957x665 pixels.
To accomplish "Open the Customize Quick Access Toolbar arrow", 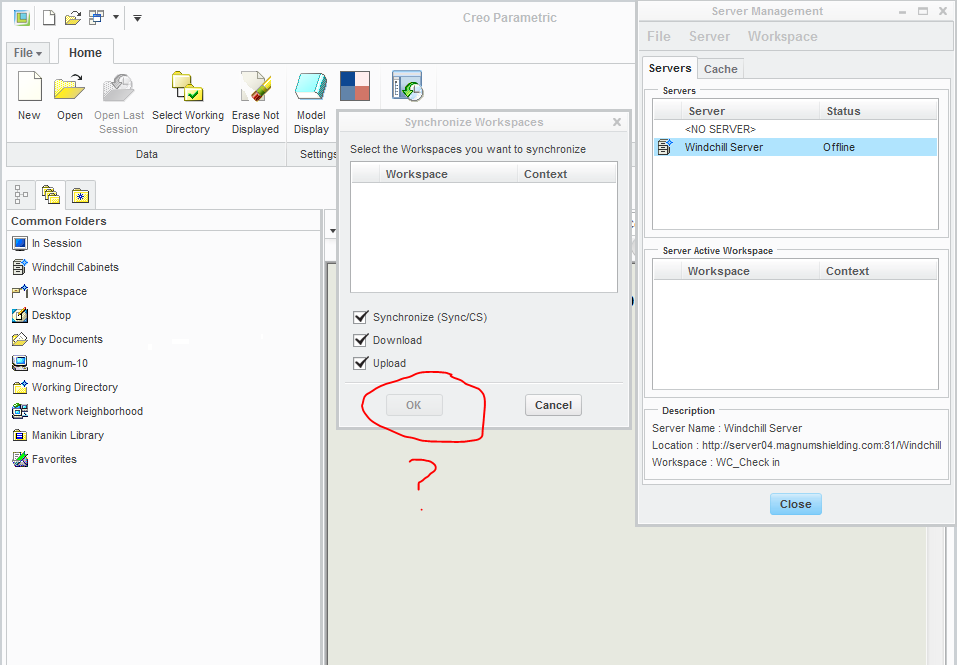I will [137, 18].
